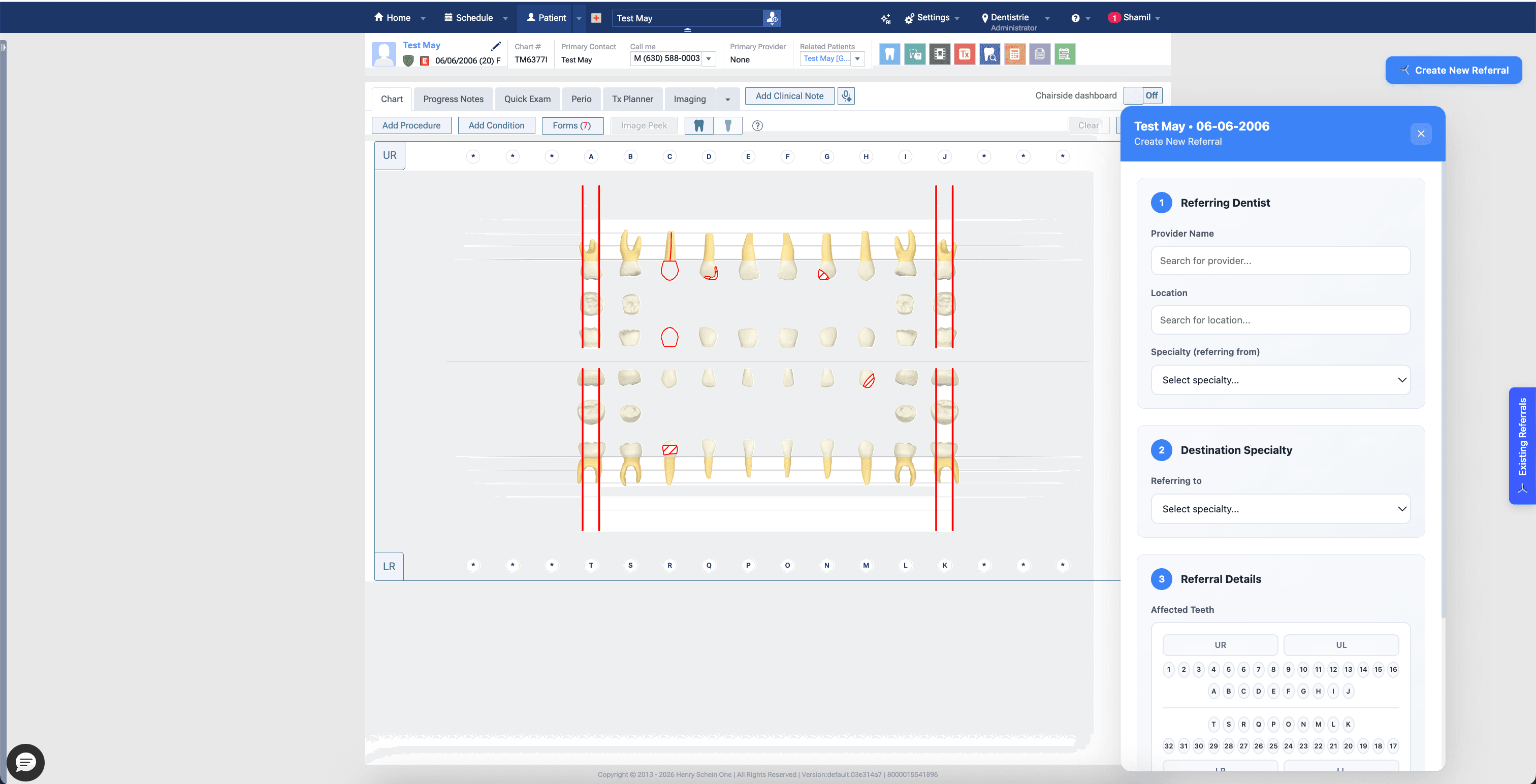Viewport: 1536px width, 784px height.
Task: Select tooth J on upper chart row
Action: (x=944, y=157)
